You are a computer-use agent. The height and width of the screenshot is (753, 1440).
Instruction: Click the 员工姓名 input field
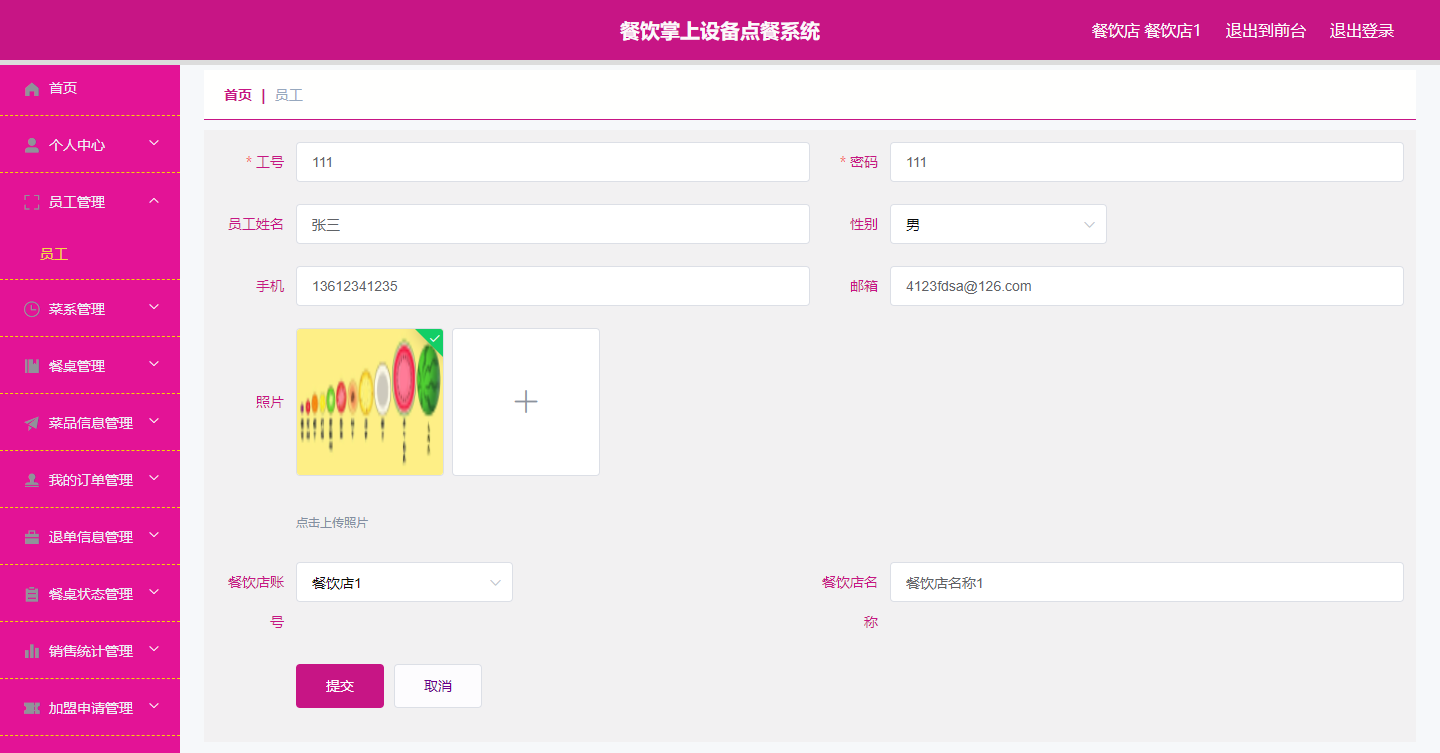(x=553, y=224)
